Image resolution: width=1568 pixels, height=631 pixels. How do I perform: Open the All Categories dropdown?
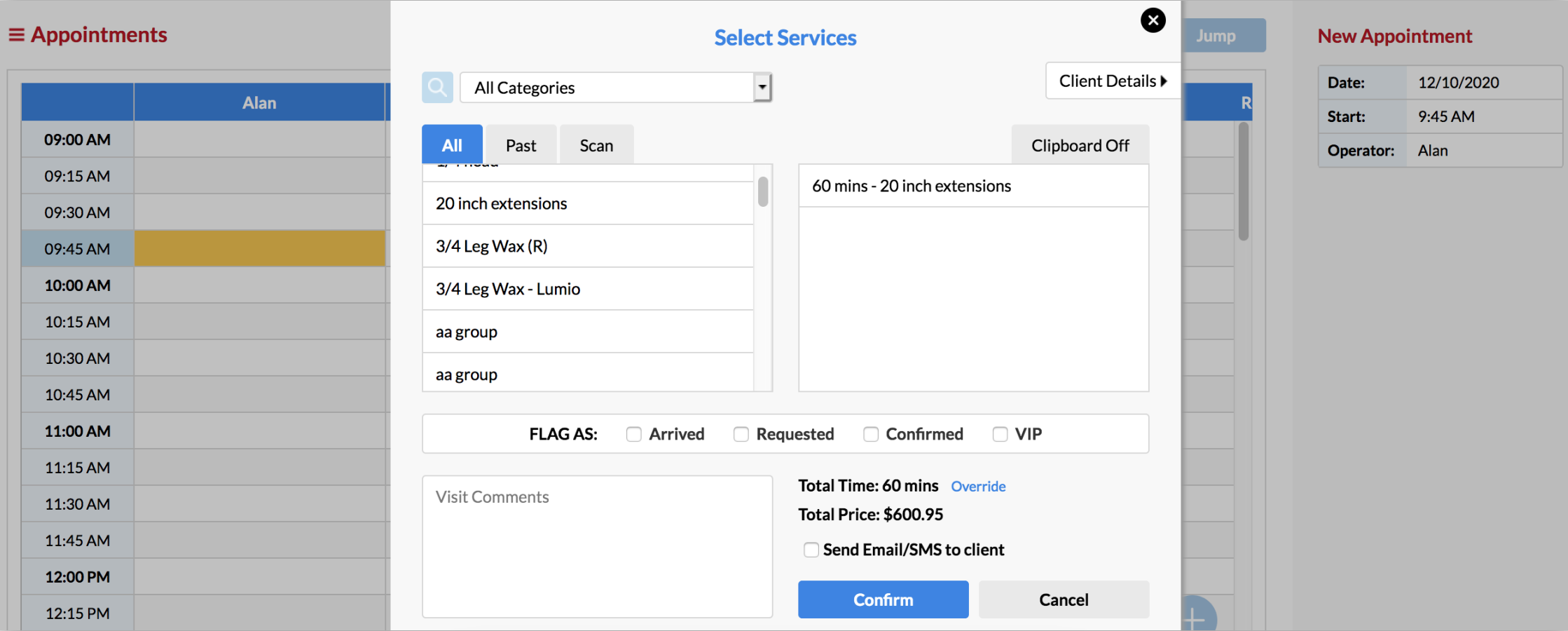click(762, 87)
